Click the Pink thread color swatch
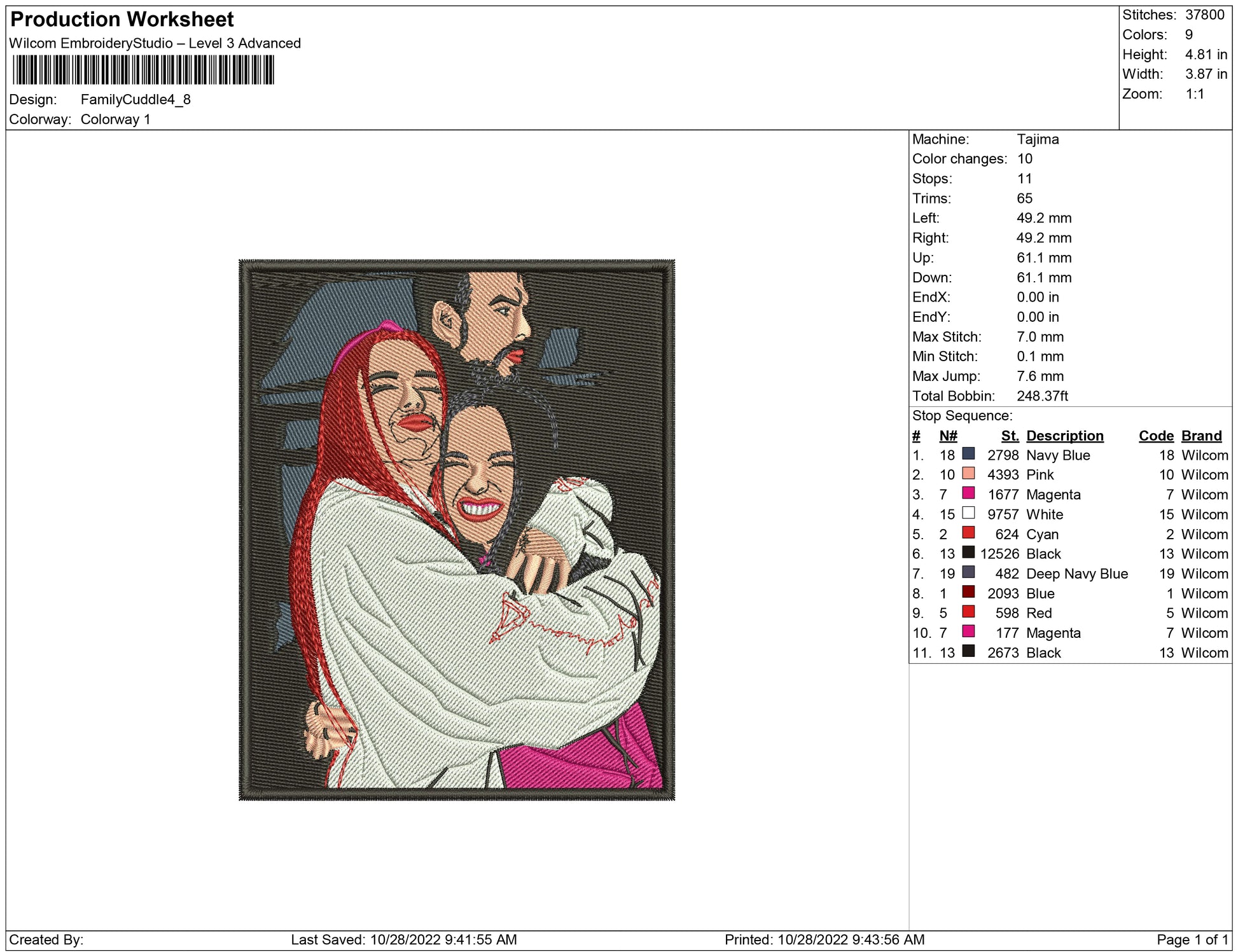 (968, 473)
